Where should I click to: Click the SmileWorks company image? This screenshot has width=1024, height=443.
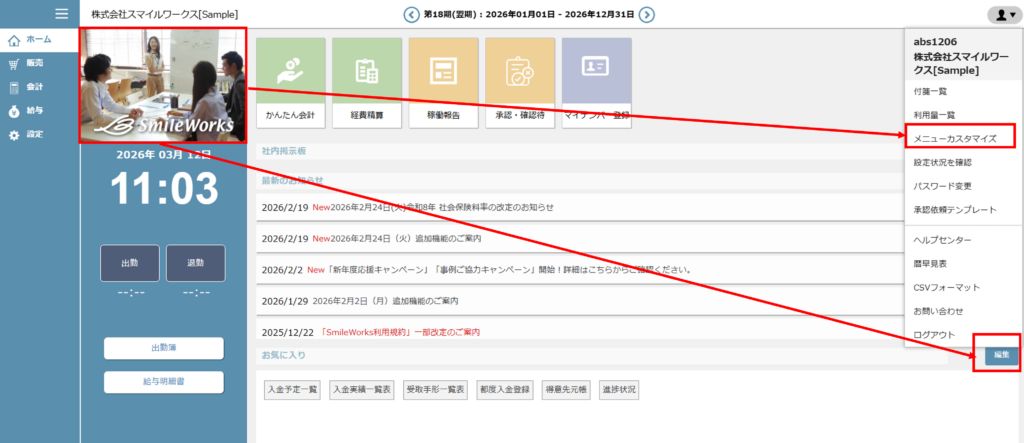click(163, 84)
